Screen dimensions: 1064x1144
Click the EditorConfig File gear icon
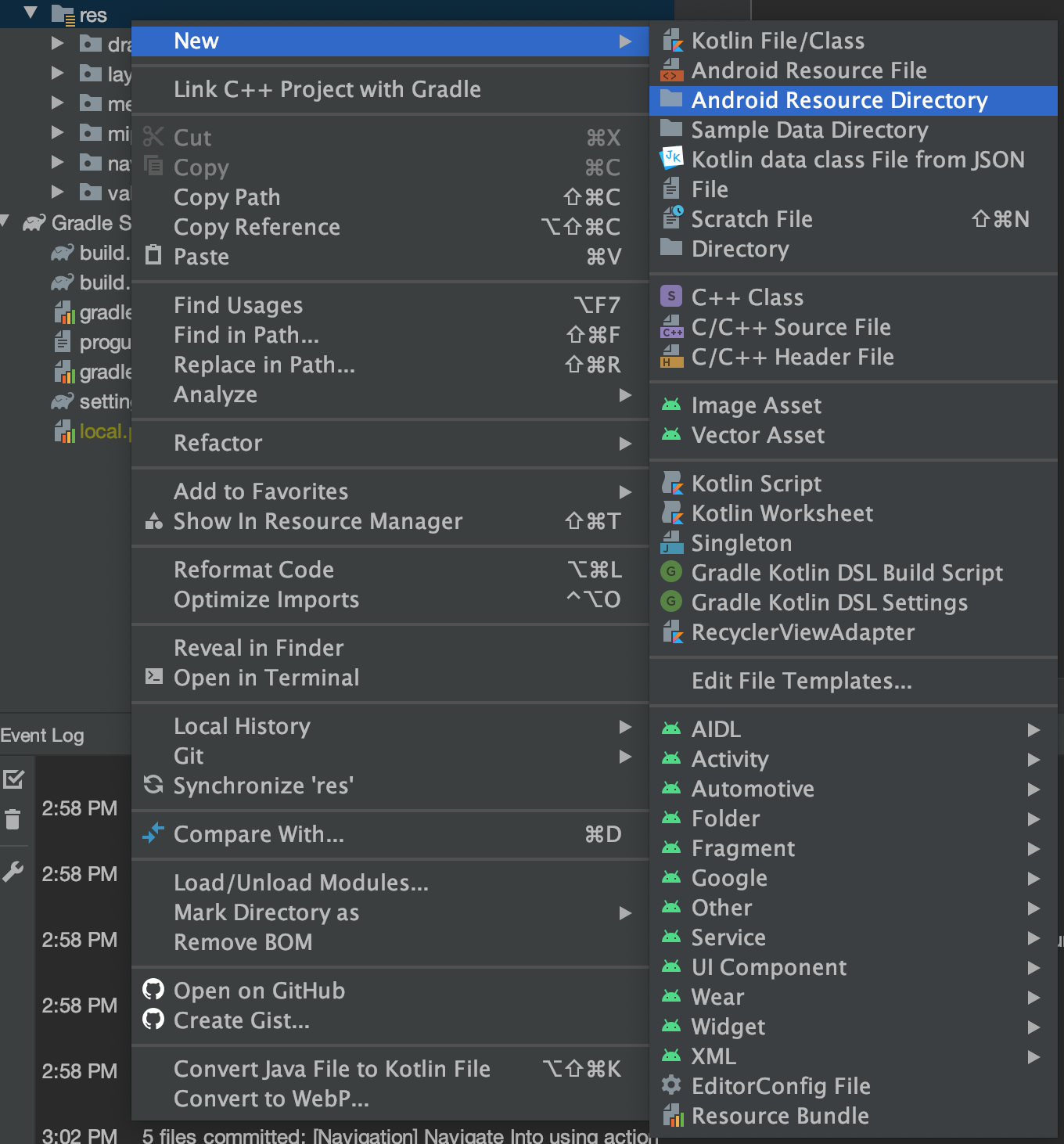[x=671, y=1085]
